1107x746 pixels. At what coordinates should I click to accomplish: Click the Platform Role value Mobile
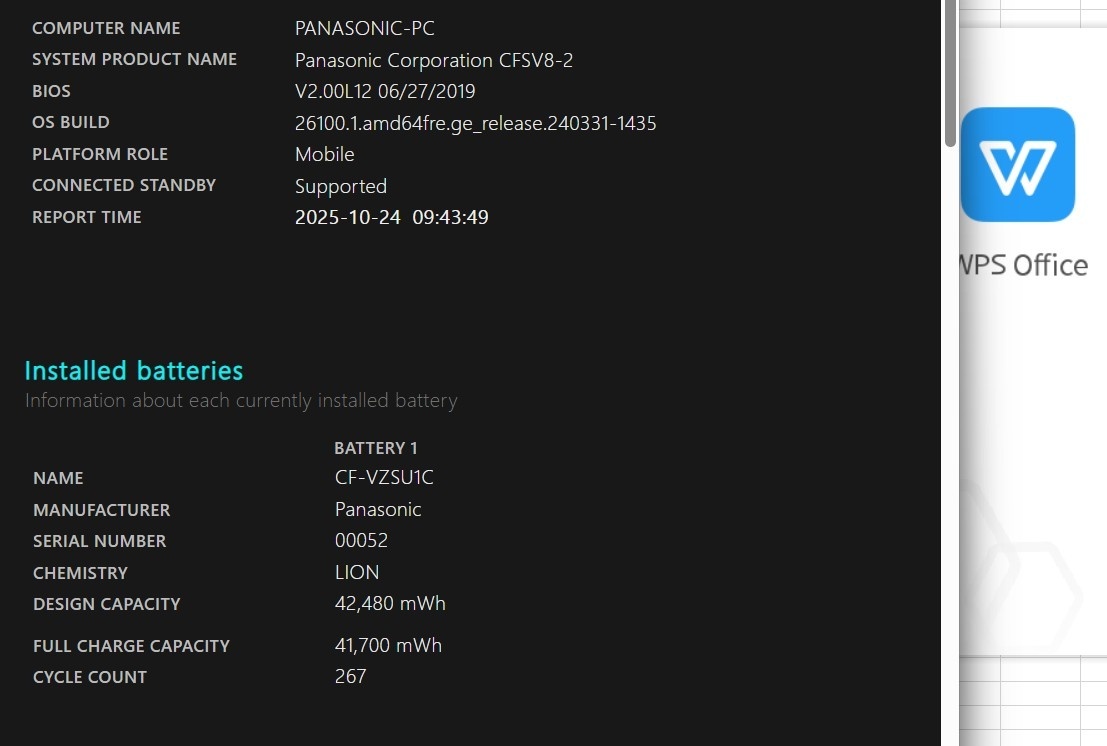click(324, 154)
